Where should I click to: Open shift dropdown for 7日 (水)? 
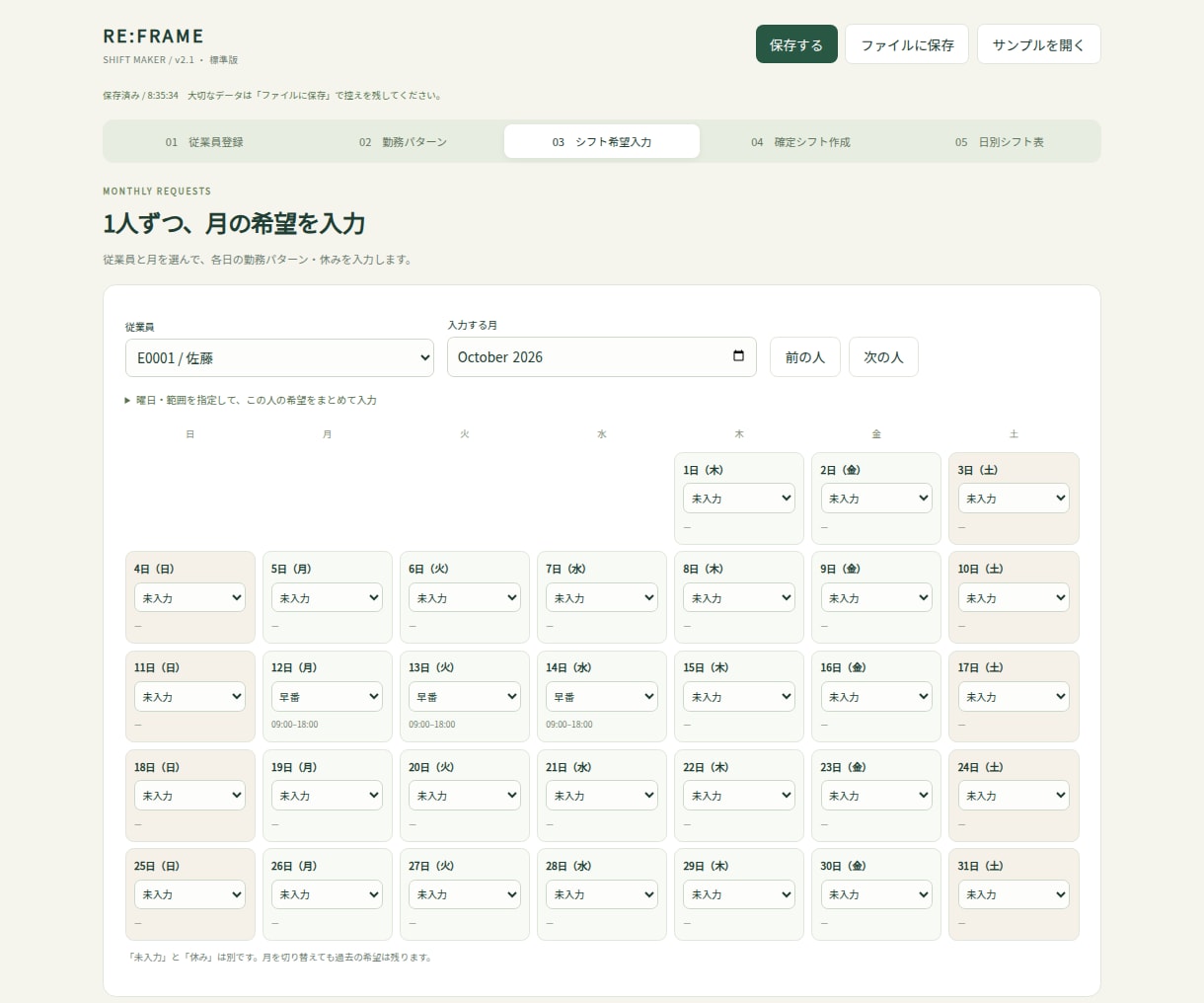tap(601, 598)
